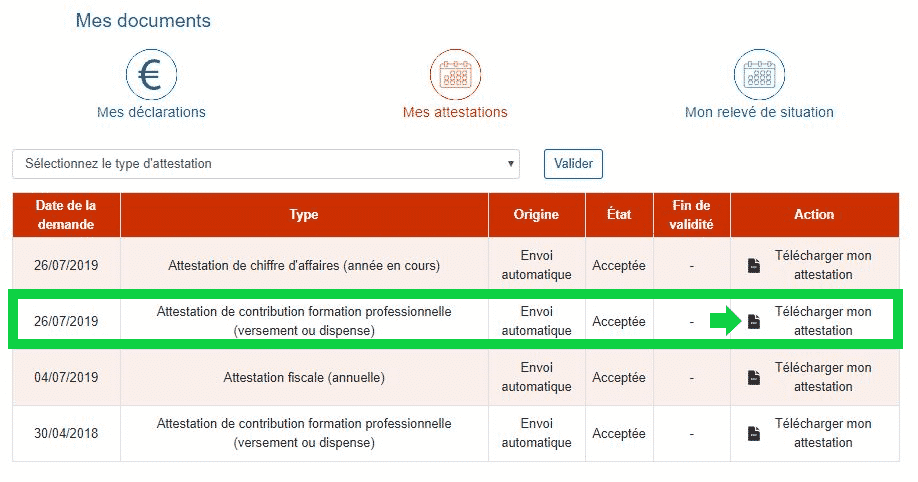Click file icon in highlighted 26/07/2019 formation row
The width and height of the screenshot is (918, 482).
(x=755, y=322)
